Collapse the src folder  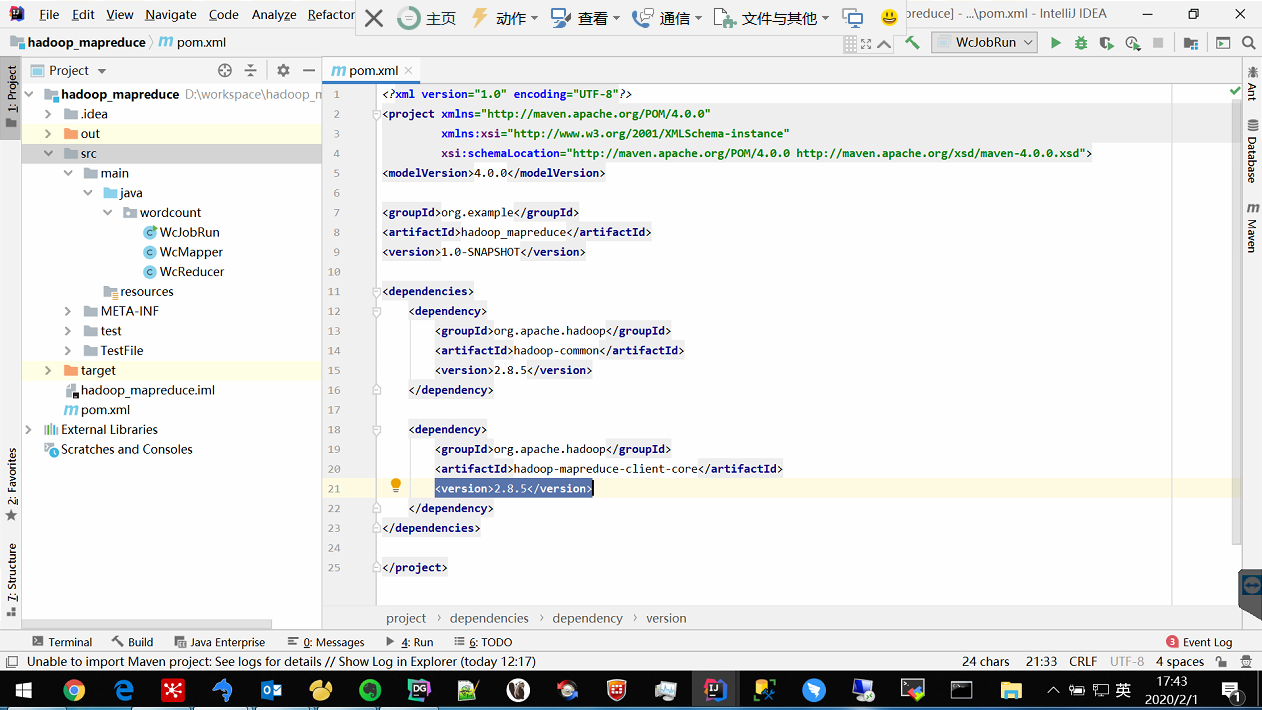click(48, 153)
